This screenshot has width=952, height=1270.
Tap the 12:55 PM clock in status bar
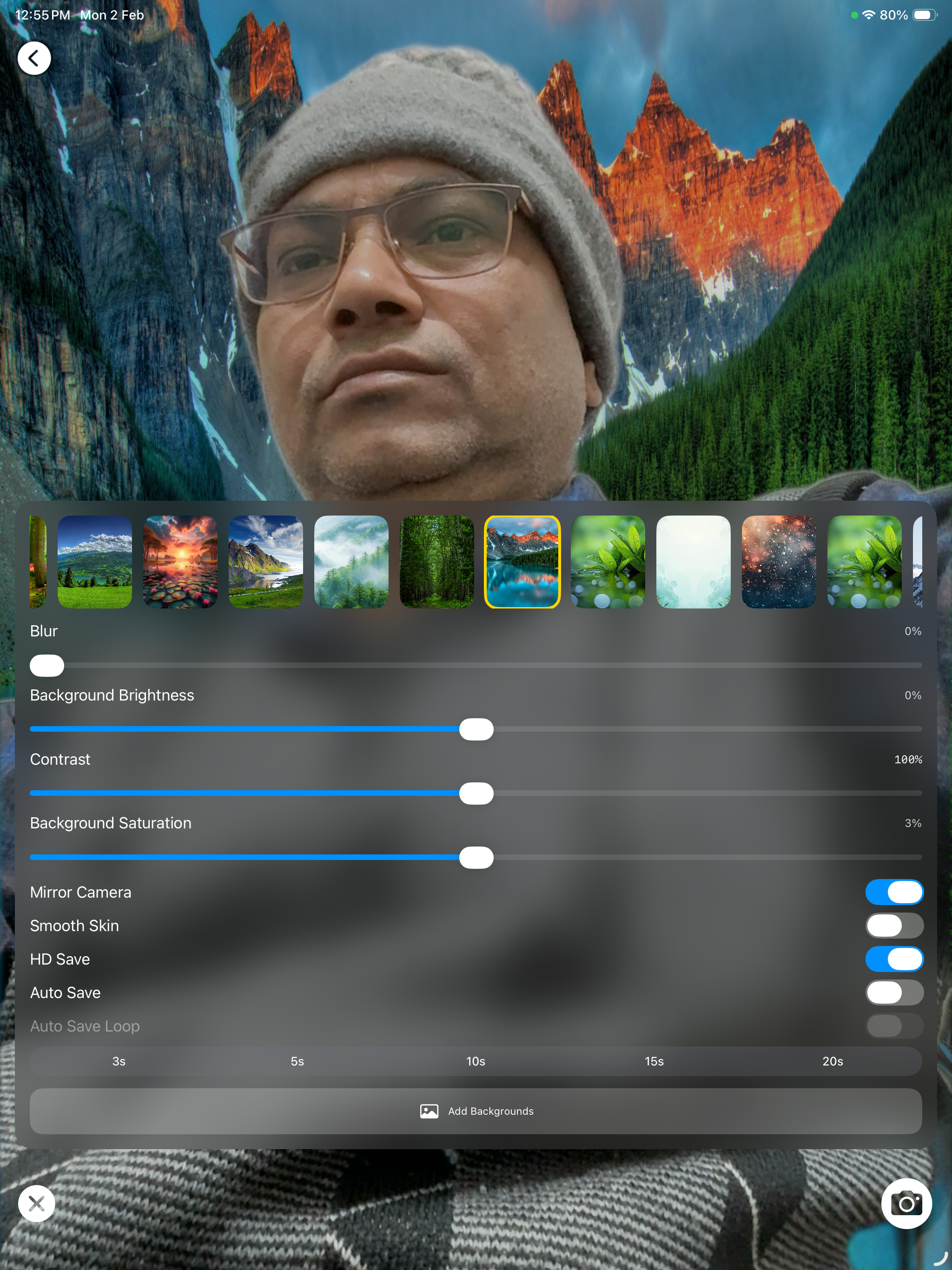(42, 15)
